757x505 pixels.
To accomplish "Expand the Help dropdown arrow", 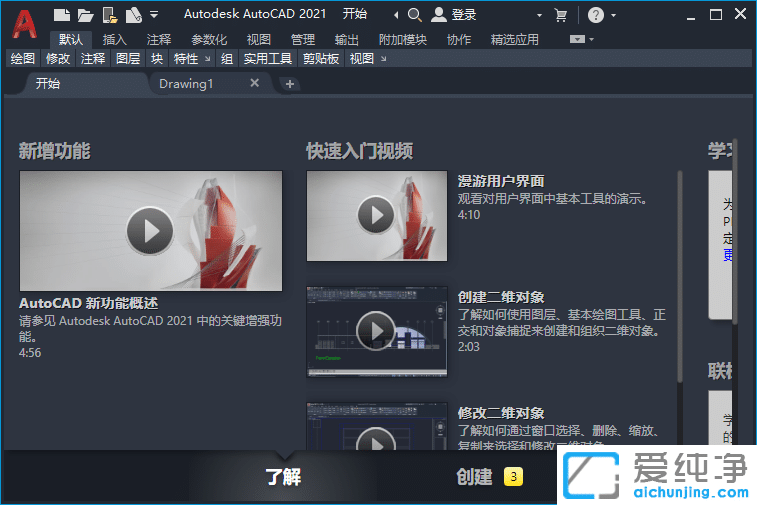I will click(614, 15).
